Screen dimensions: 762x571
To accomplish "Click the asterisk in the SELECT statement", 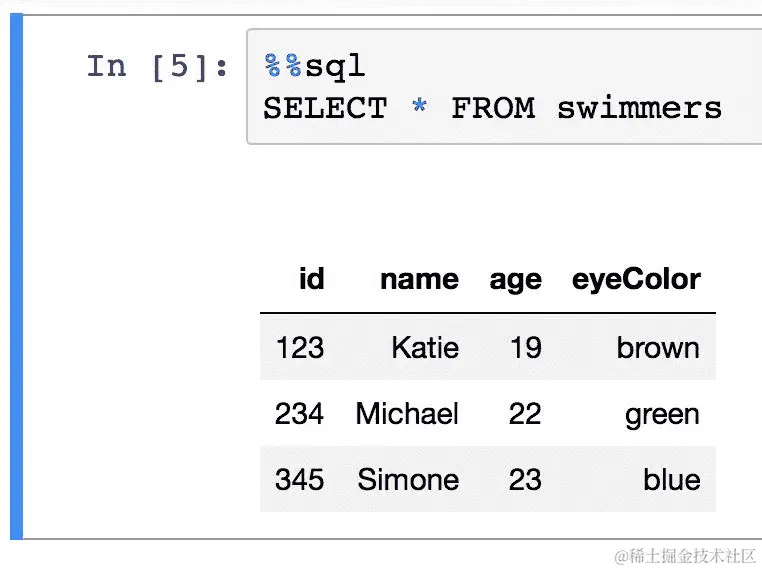I will (418, 108).
